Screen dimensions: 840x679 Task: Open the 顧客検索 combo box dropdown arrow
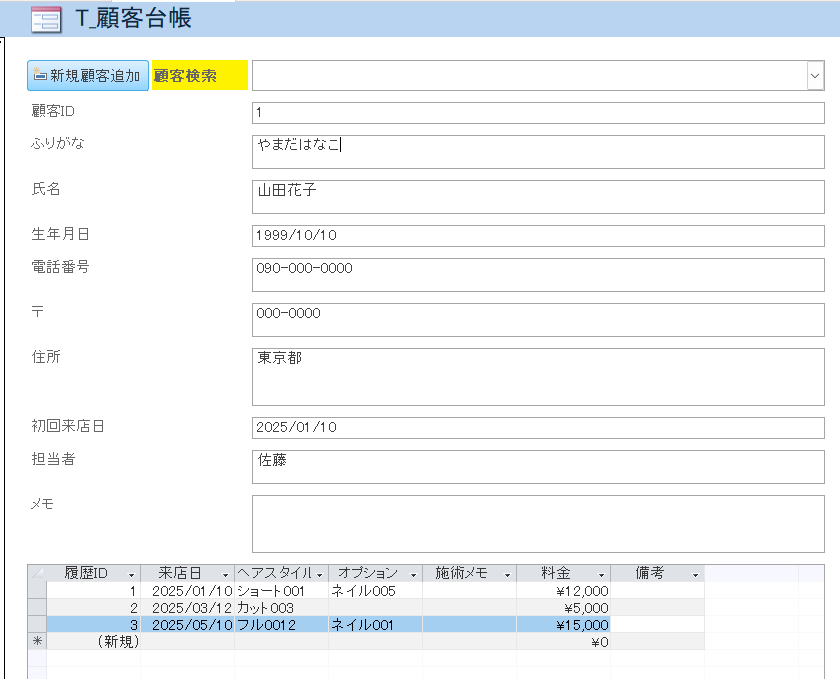pyautogui.click(x=814, y=76)
